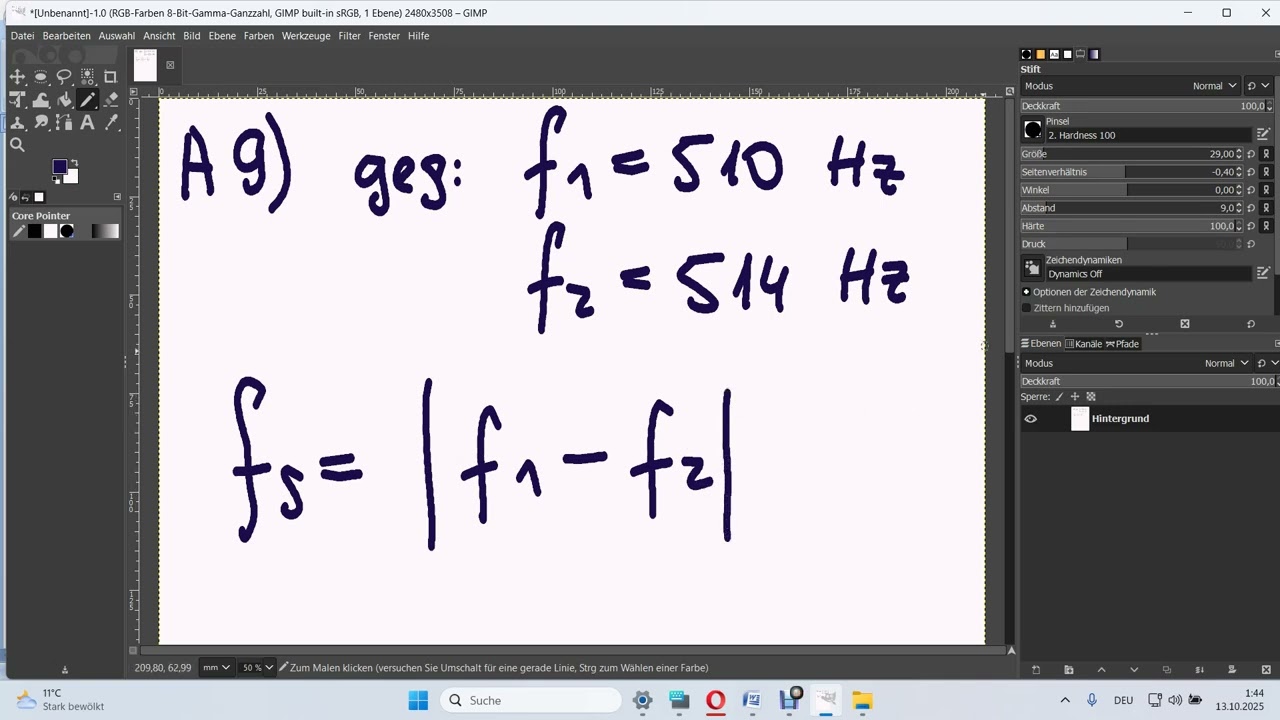This screenshot has height=720, width=1280.
Task: Close the image tab
Action: click(170, 66)
